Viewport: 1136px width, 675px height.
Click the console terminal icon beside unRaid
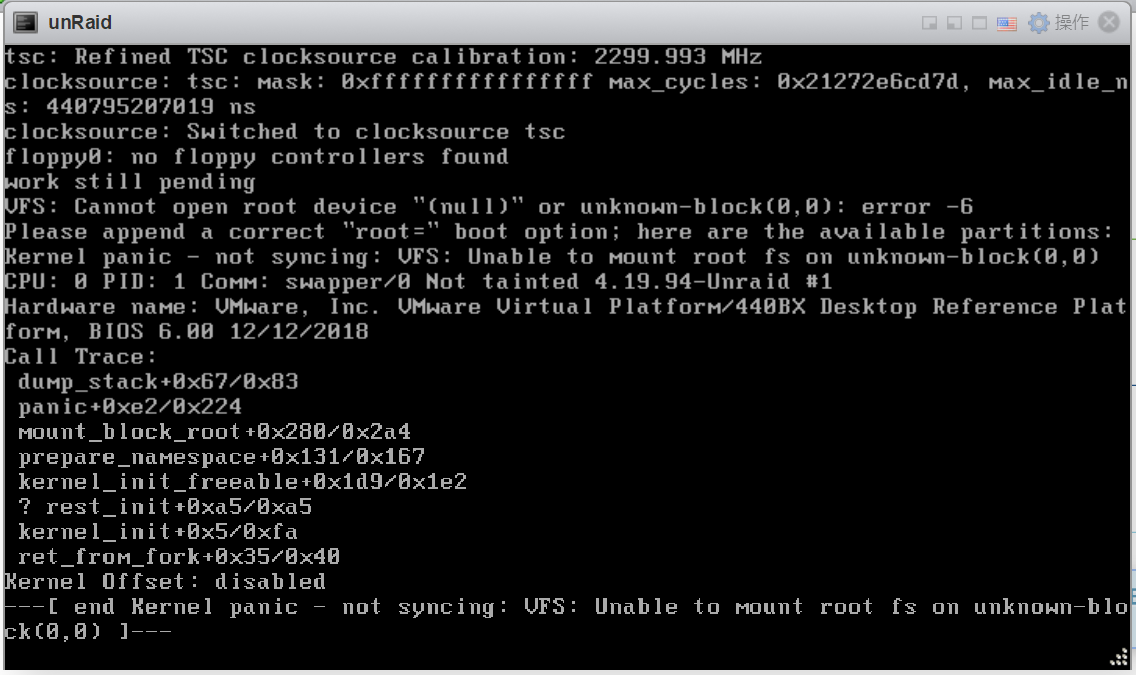[25, 22]
